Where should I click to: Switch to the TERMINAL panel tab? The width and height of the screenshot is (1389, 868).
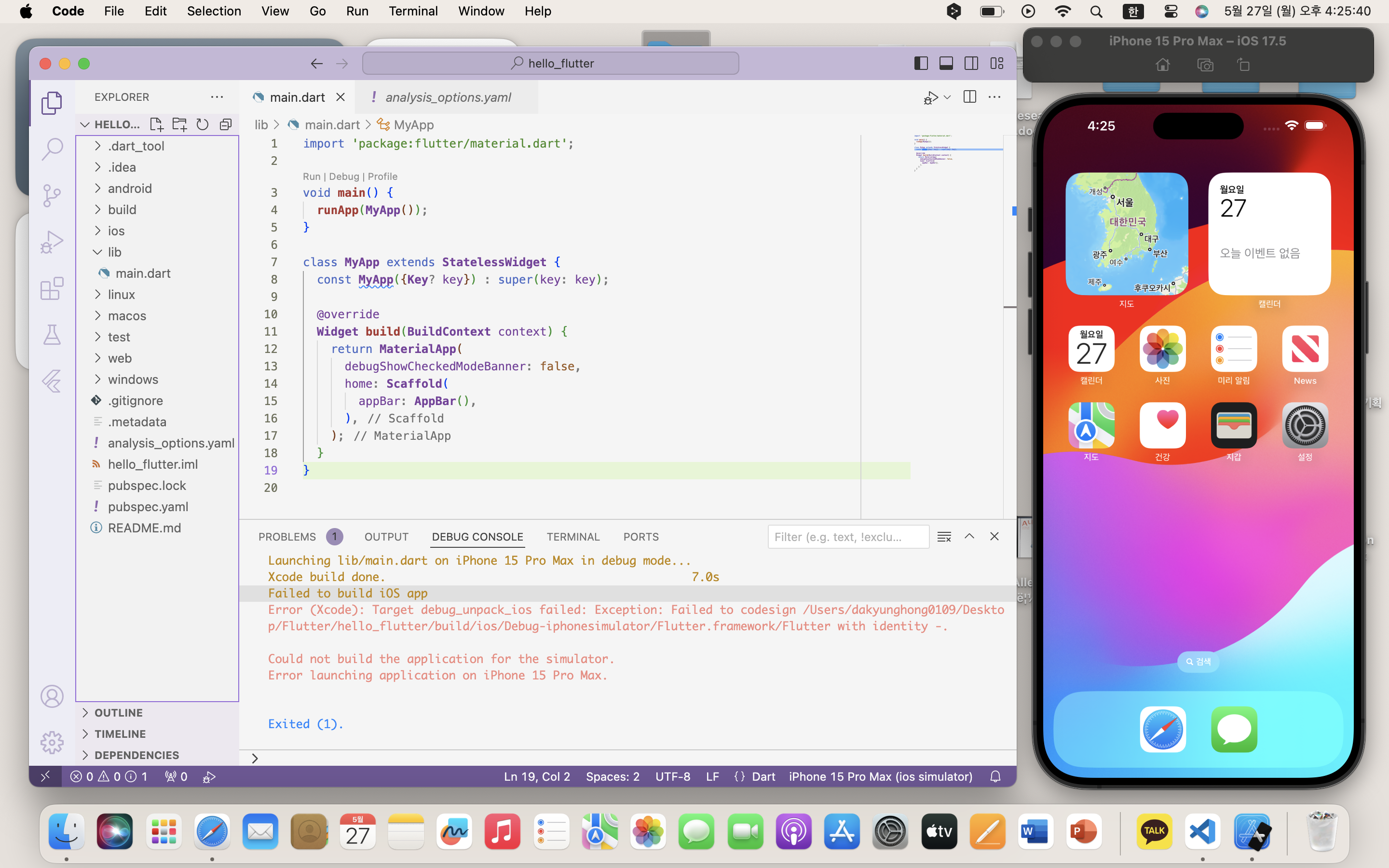573,537
